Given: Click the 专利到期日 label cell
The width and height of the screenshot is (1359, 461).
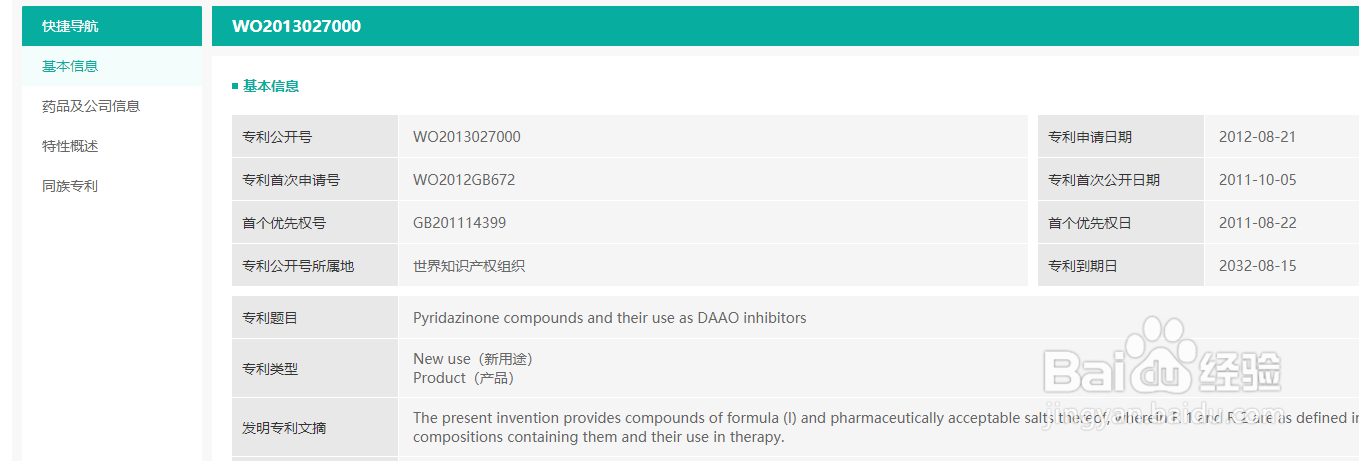Looking at the screenshot, I should [1082, 266].
